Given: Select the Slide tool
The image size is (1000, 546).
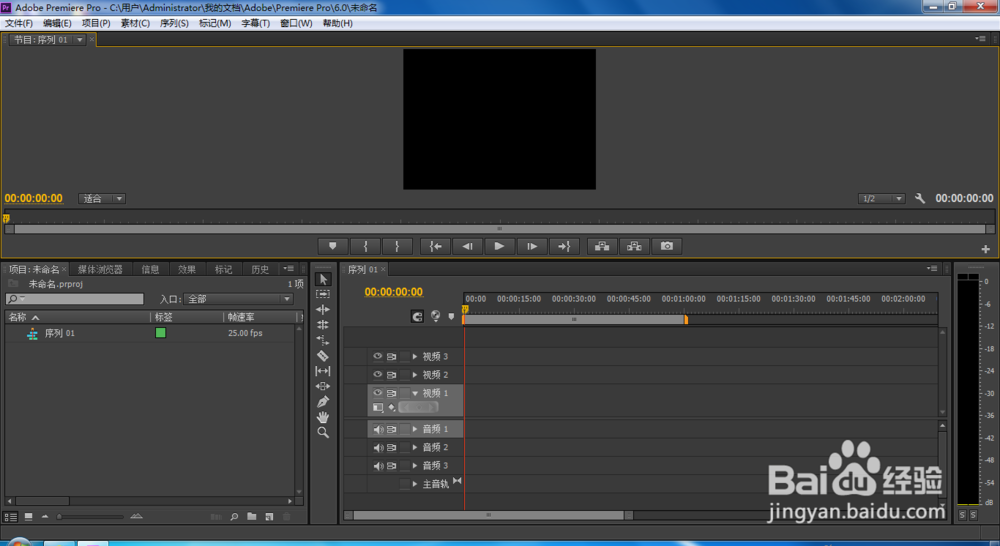Looking at the screenshot, I should [x=323, y=386].
